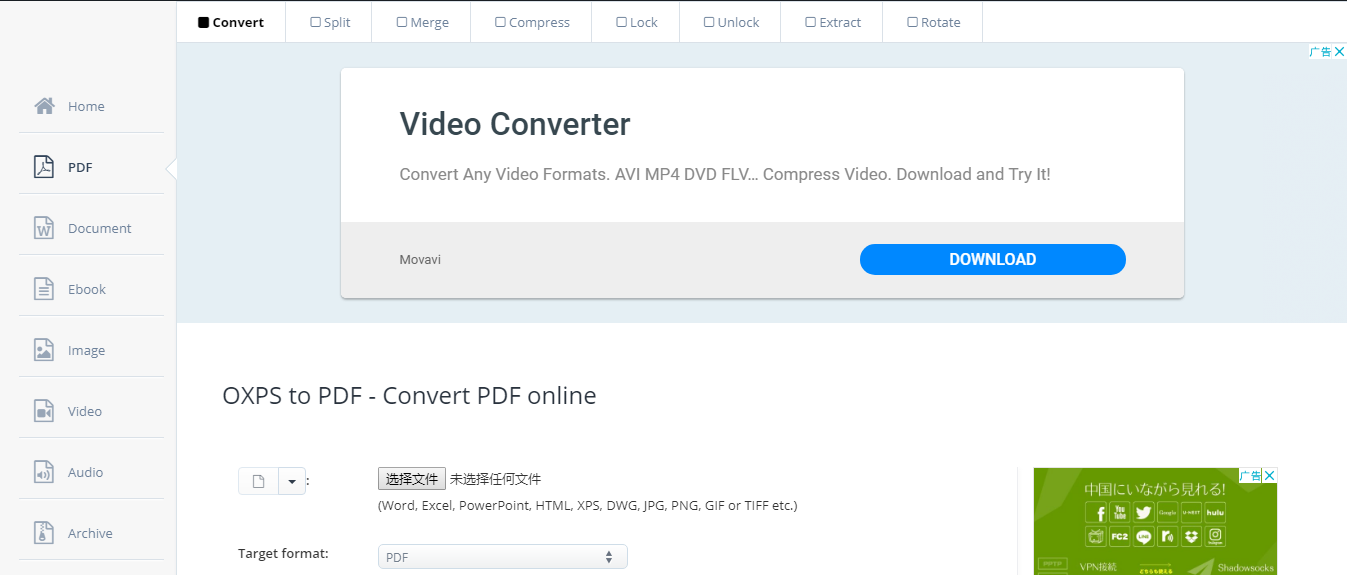This screenshot has width=1347, height=575.
Task: Switch to the Rotate tab
Action: point(933,22)
